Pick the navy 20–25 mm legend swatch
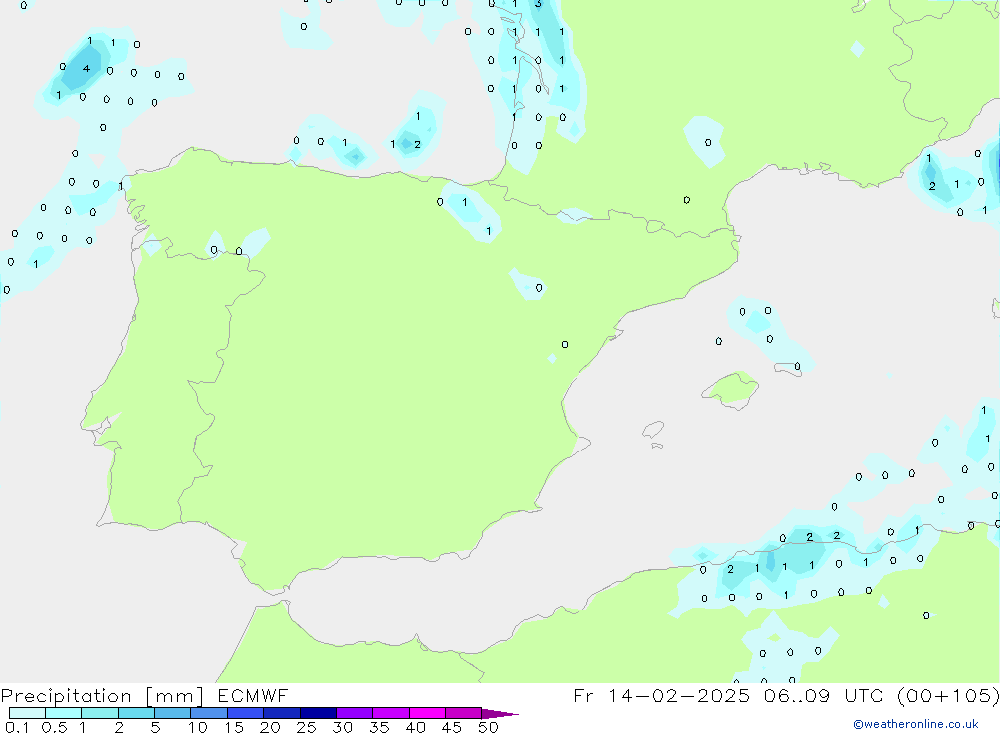 click(282, 713)
